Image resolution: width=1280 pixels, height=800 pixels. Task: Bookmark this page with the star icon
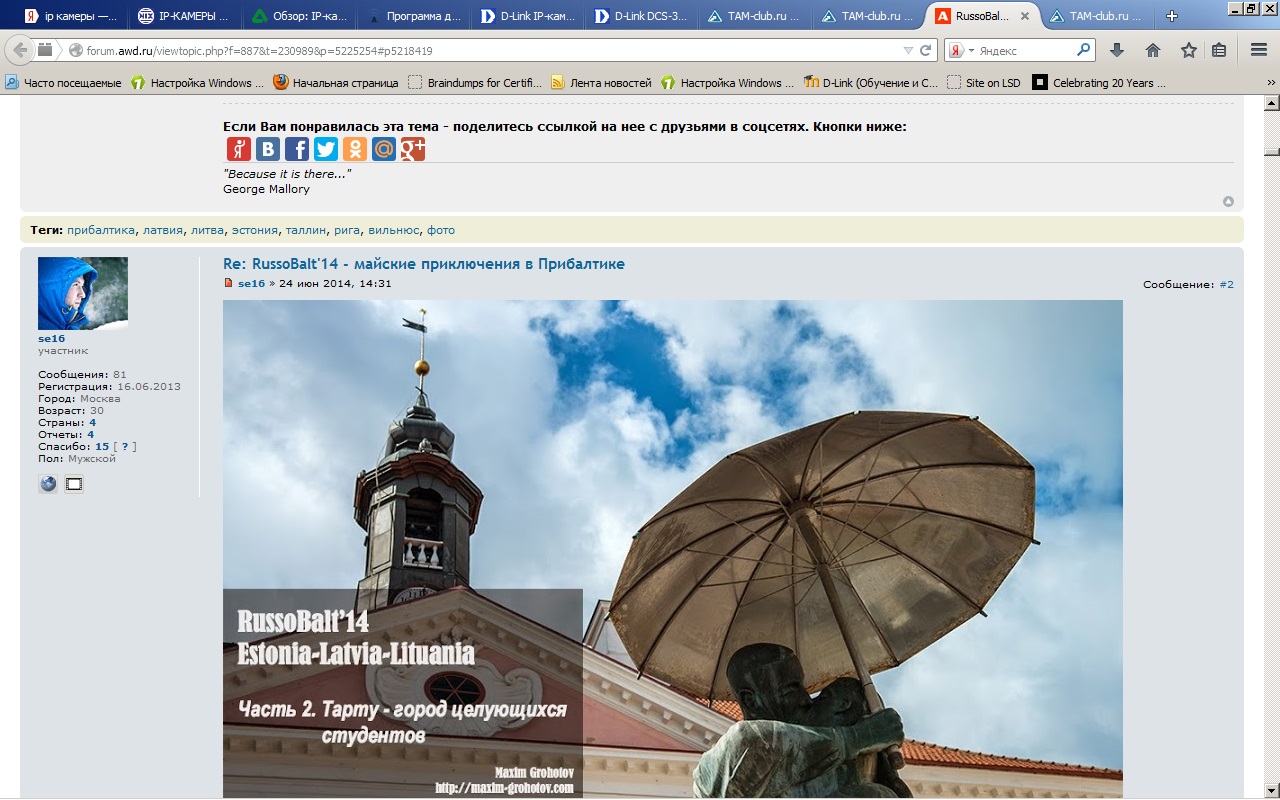[1188, 50]
